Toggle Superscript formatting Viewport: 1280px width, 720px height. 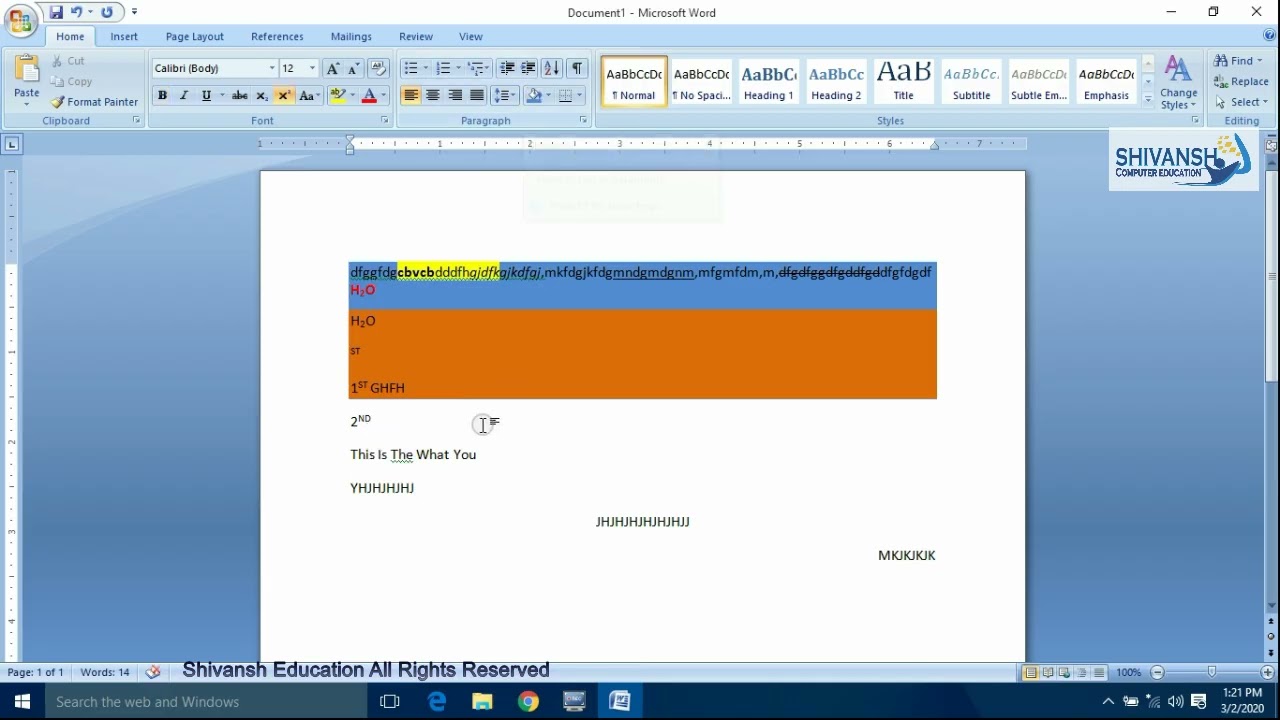pyautogui.click(x=283, y=96)
